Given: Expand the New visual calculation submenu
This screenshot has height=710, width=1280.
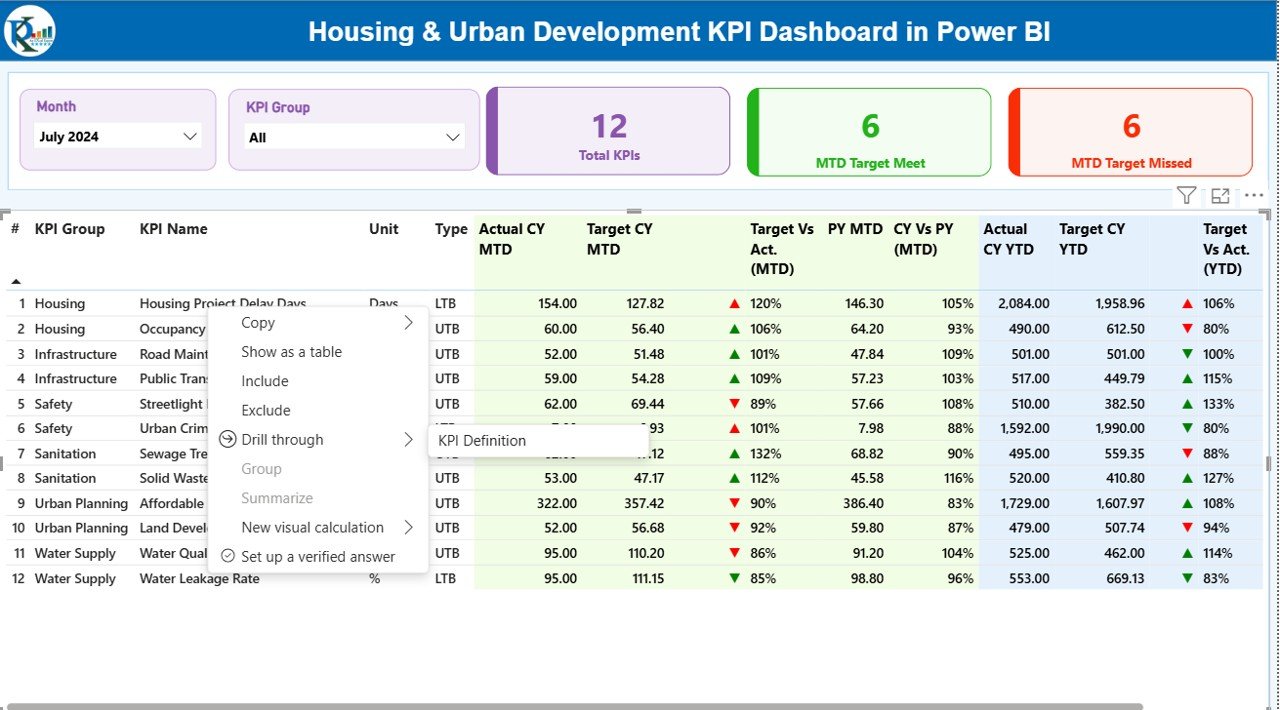Looking at the screenshot, I should (408, 528).
